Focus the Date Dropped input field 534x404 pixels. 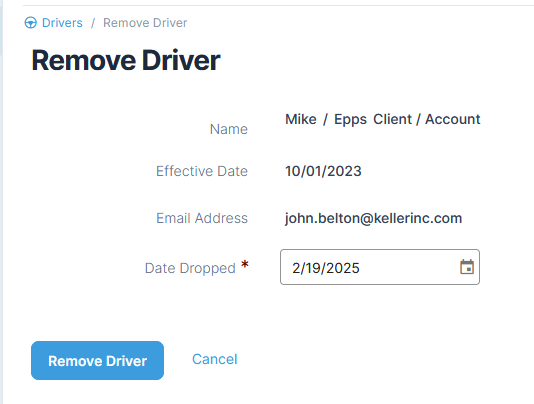[x=380, y=267]
